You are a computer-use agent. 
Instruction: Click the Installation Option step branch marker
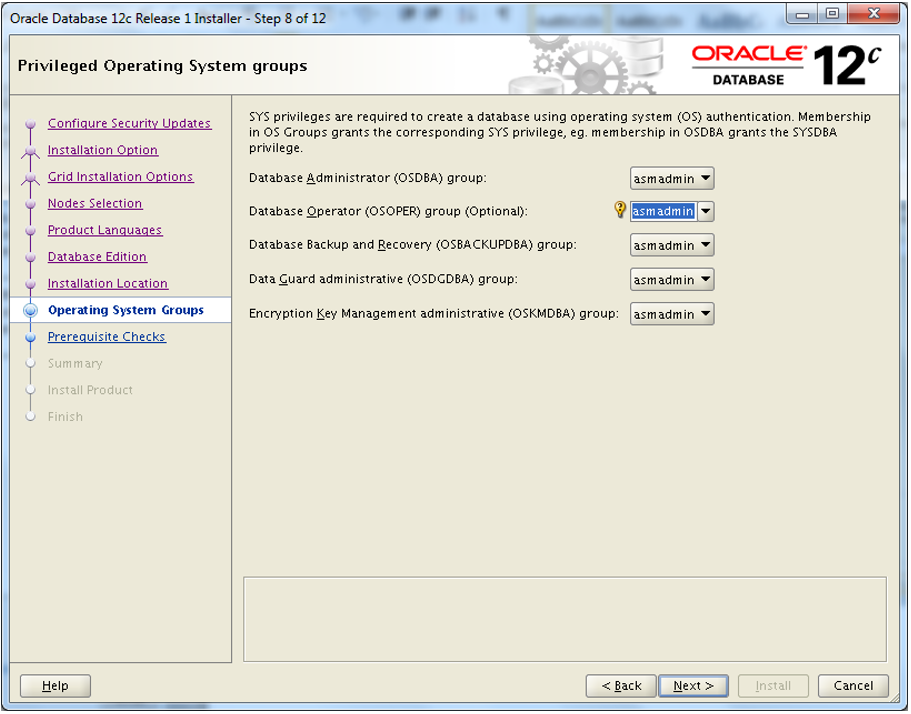click(30, 152)
